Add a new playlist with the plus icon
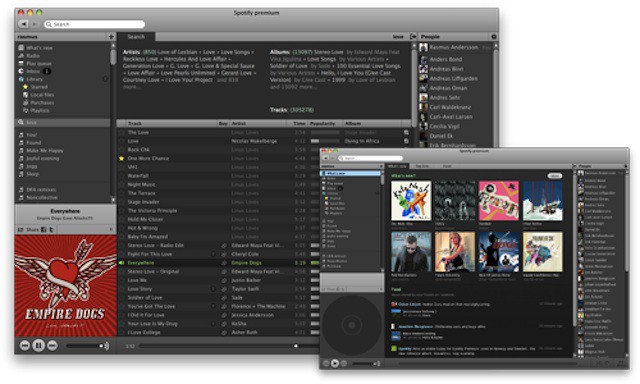640x384 pixels. tap(111, 37)
